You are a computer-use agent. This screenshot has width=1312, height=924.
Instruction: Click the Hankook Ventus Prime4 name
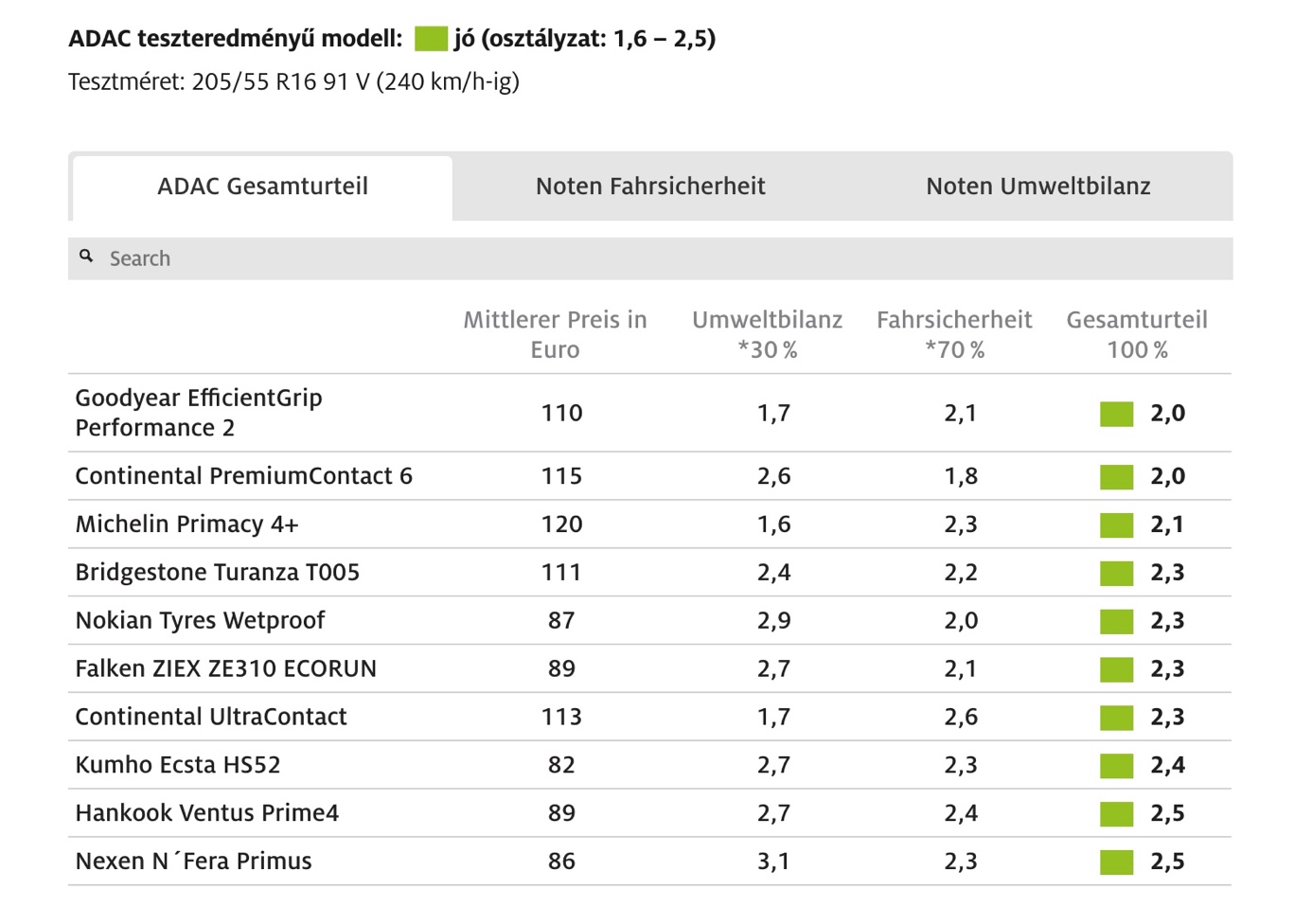pos(206,813)
